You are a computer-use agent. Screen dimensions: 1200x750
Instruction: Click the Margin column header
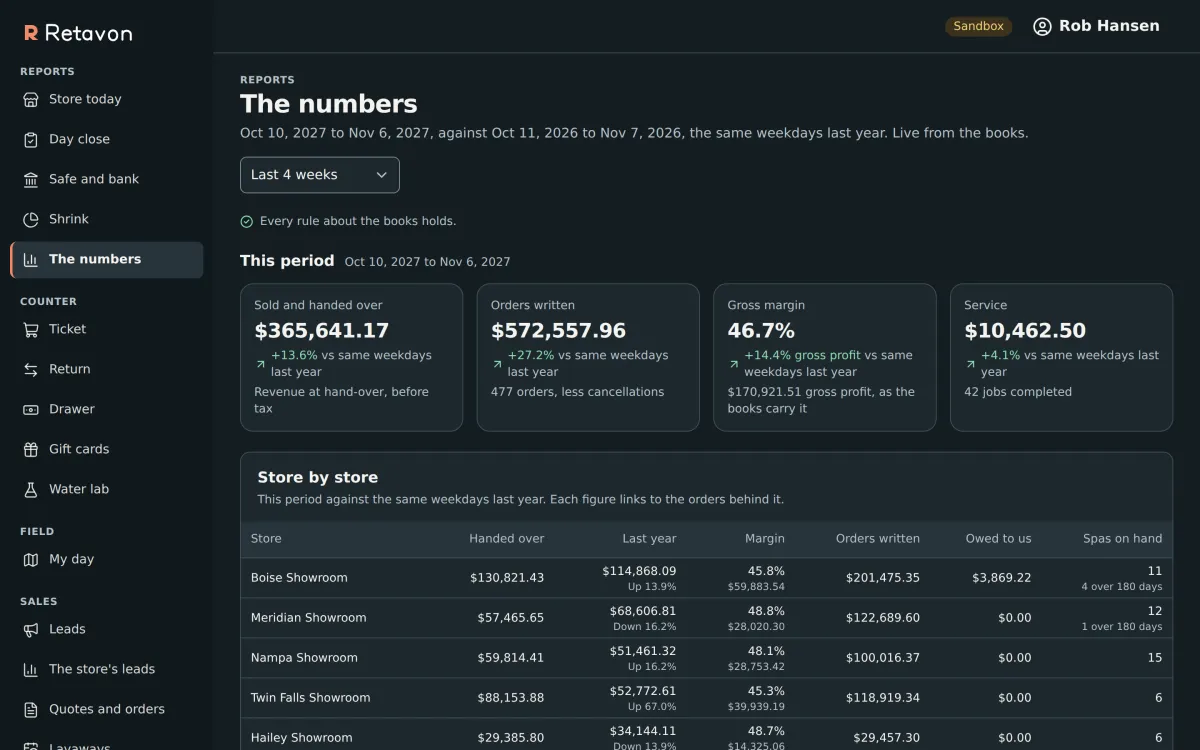pos(765,538)
